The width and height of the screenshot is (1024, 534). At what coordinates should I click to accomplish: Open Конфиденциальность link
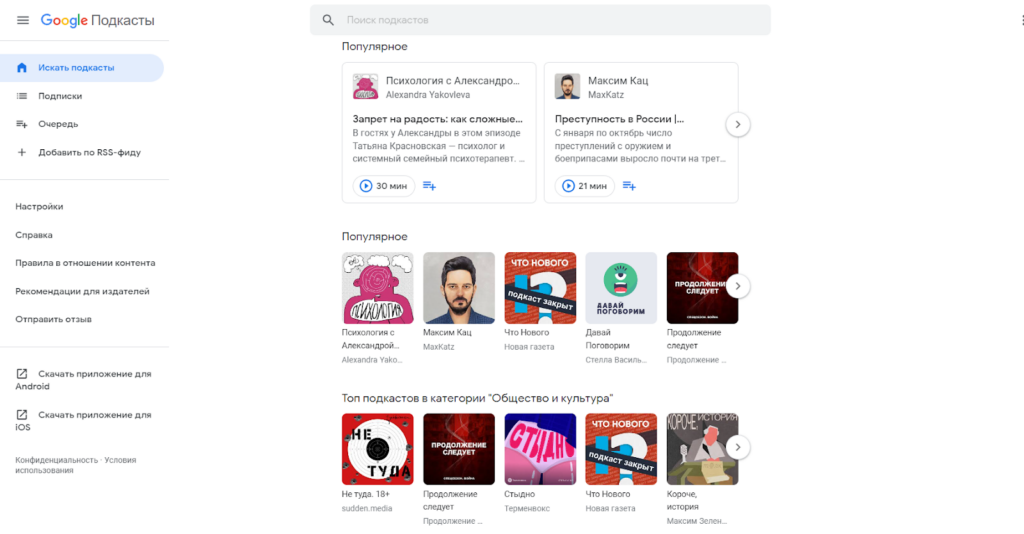coord(56,460)
